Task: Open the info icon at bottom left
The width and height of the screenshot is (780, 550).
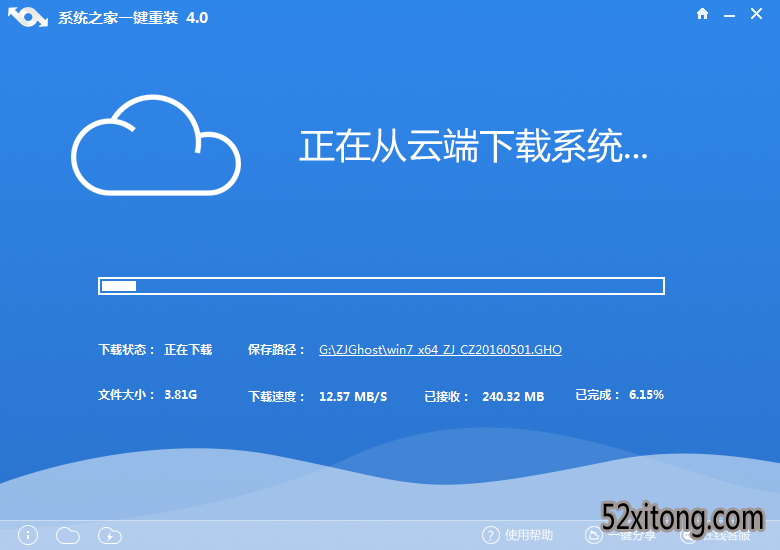Action: 28,536
